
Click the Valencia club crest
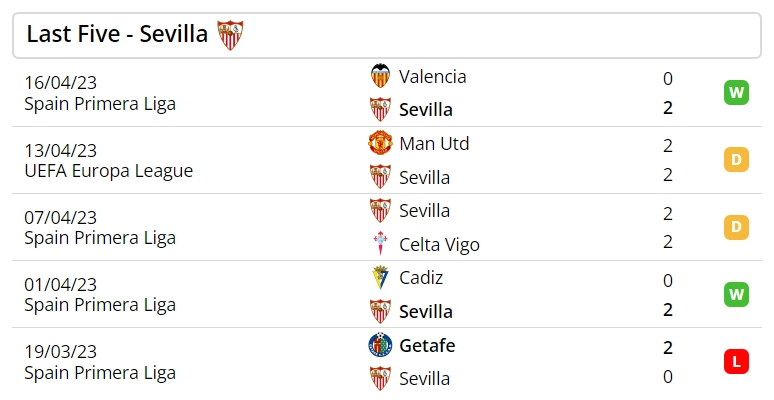tap(380, 76)
